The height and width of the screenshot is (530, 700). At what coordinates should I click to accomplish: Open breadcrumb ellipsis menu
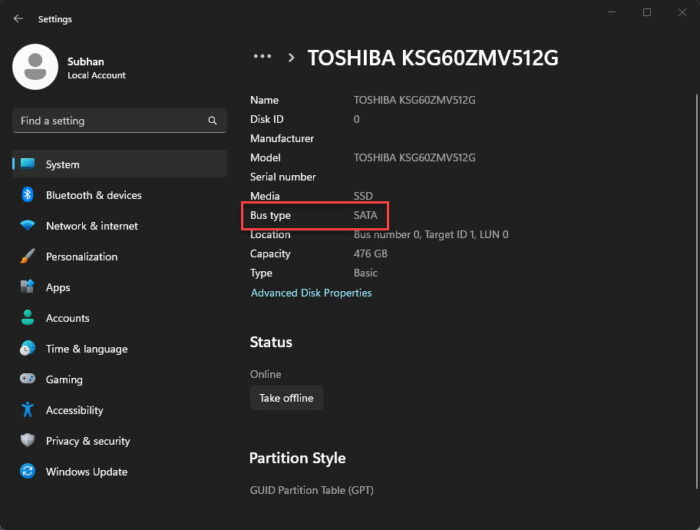click(x=262, y=57)
